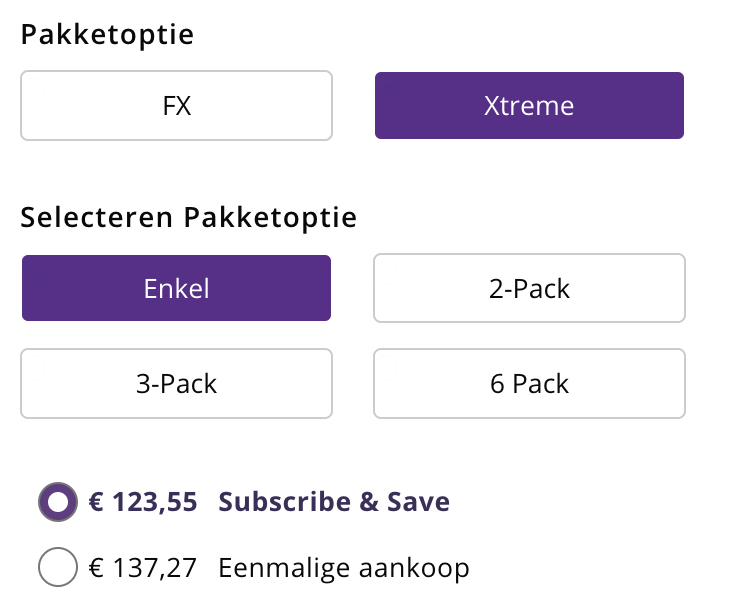
Task: Click the Pakketoptie heading
Action: [107, 35]
